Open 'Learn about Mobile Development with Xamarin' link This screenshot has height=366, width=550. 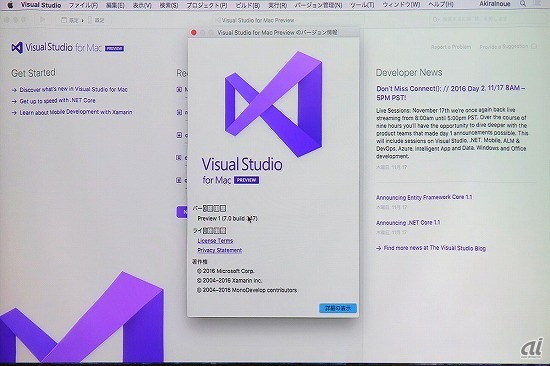click(76, 112)
